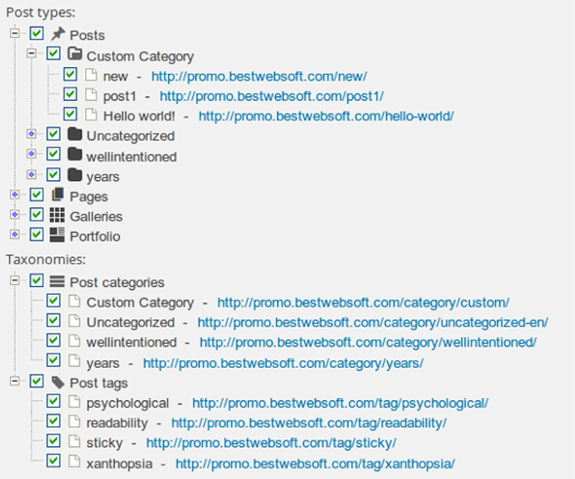Collapse the Post tags node

15,381
